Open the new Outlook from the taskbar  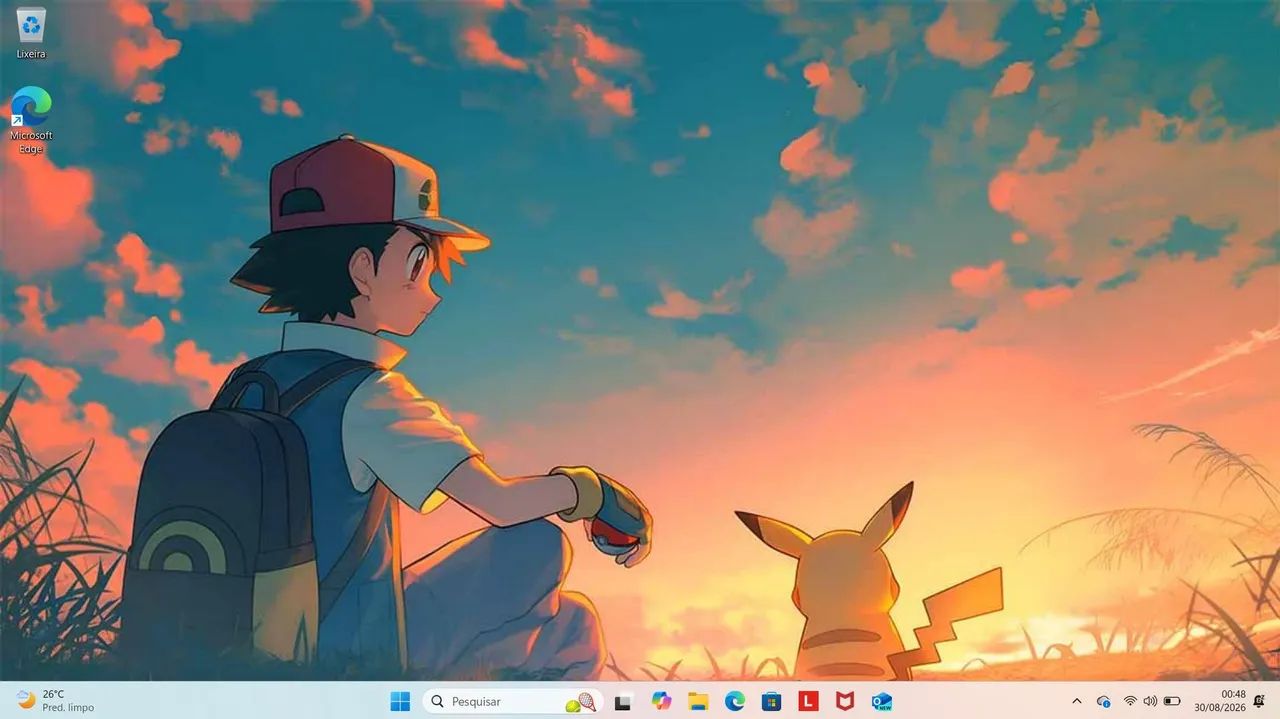pos(881,701)
